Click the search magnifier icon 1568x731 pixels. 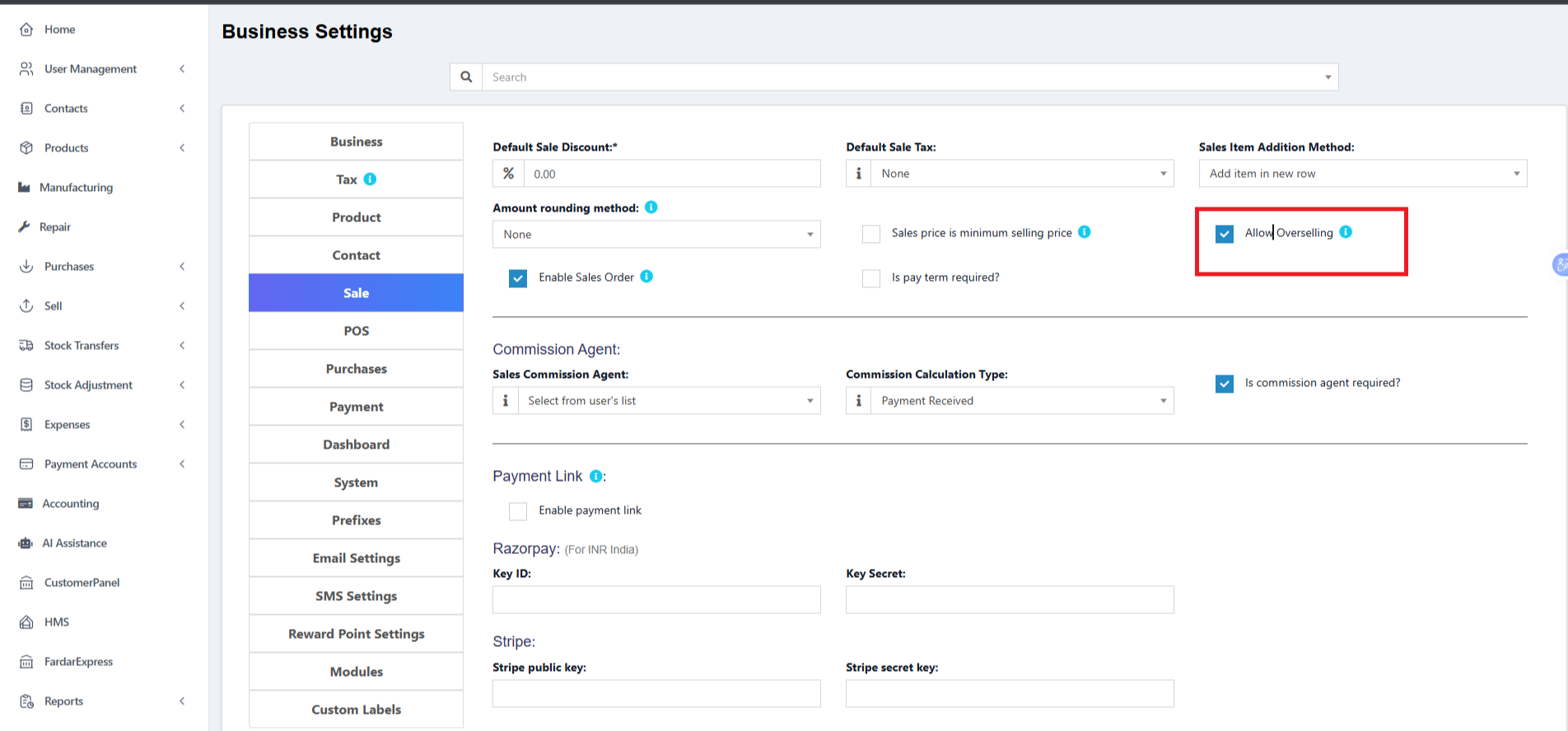click(466, 77)
